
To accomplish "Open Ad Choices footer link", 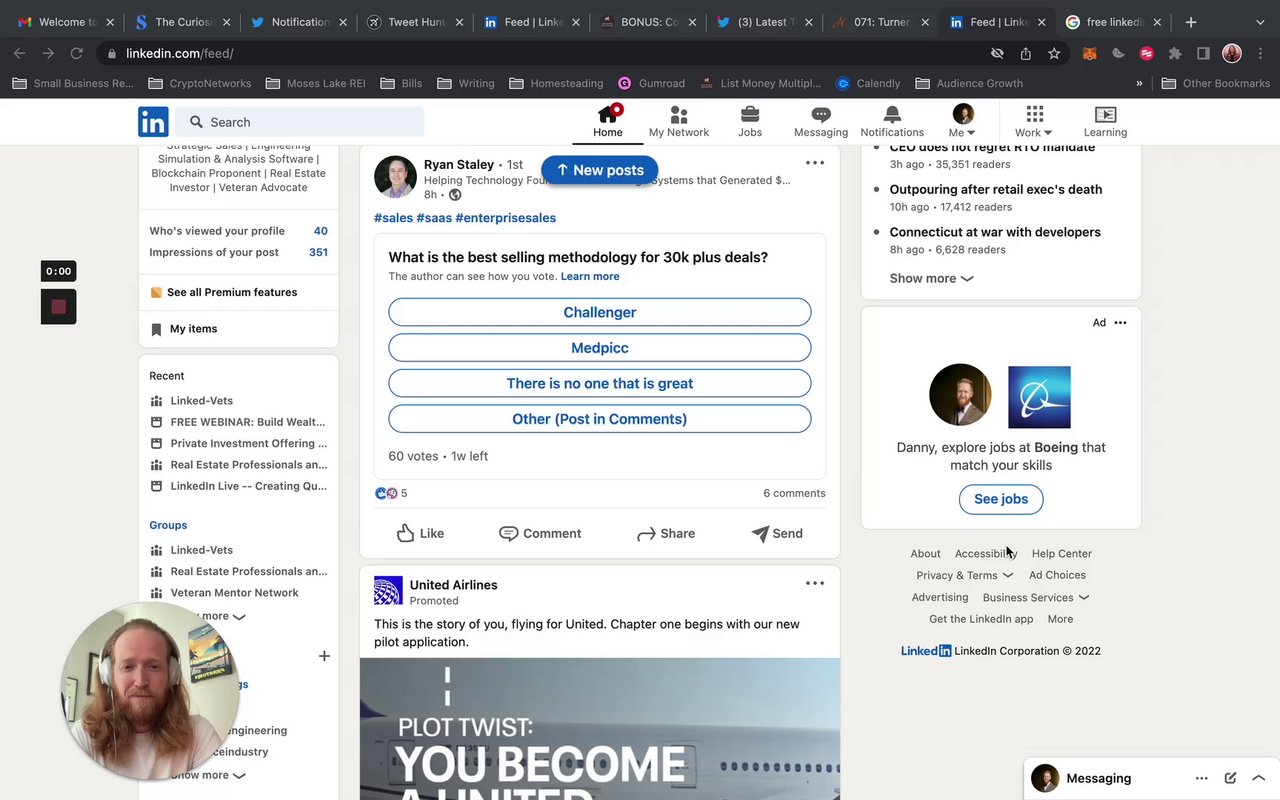I will tap(1057, 575).
